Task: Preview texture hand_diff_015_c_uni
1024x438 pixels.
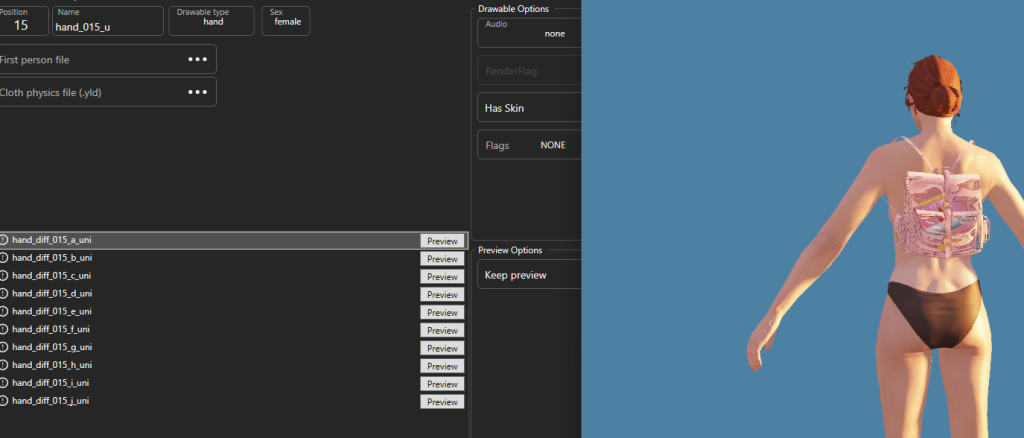Action: [x=442, y=276]
